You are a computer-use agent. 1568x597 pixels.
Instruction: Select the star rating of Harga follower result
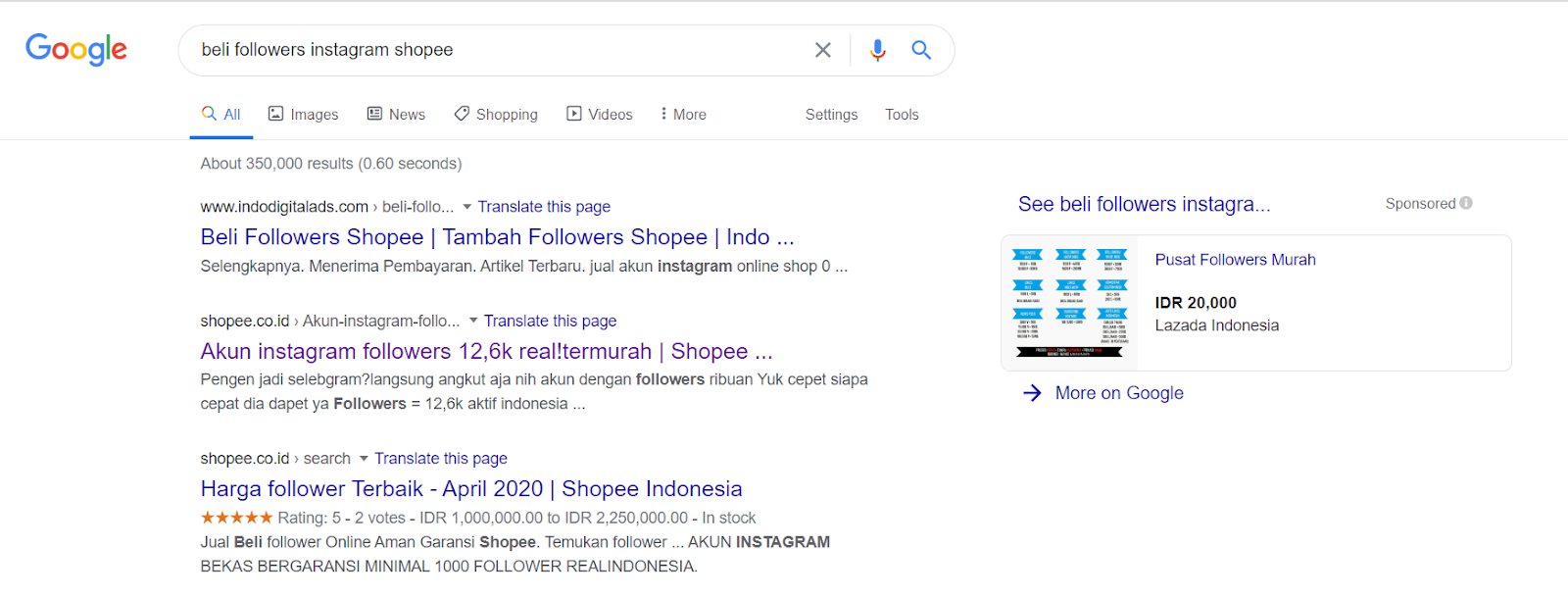point(236,518)
